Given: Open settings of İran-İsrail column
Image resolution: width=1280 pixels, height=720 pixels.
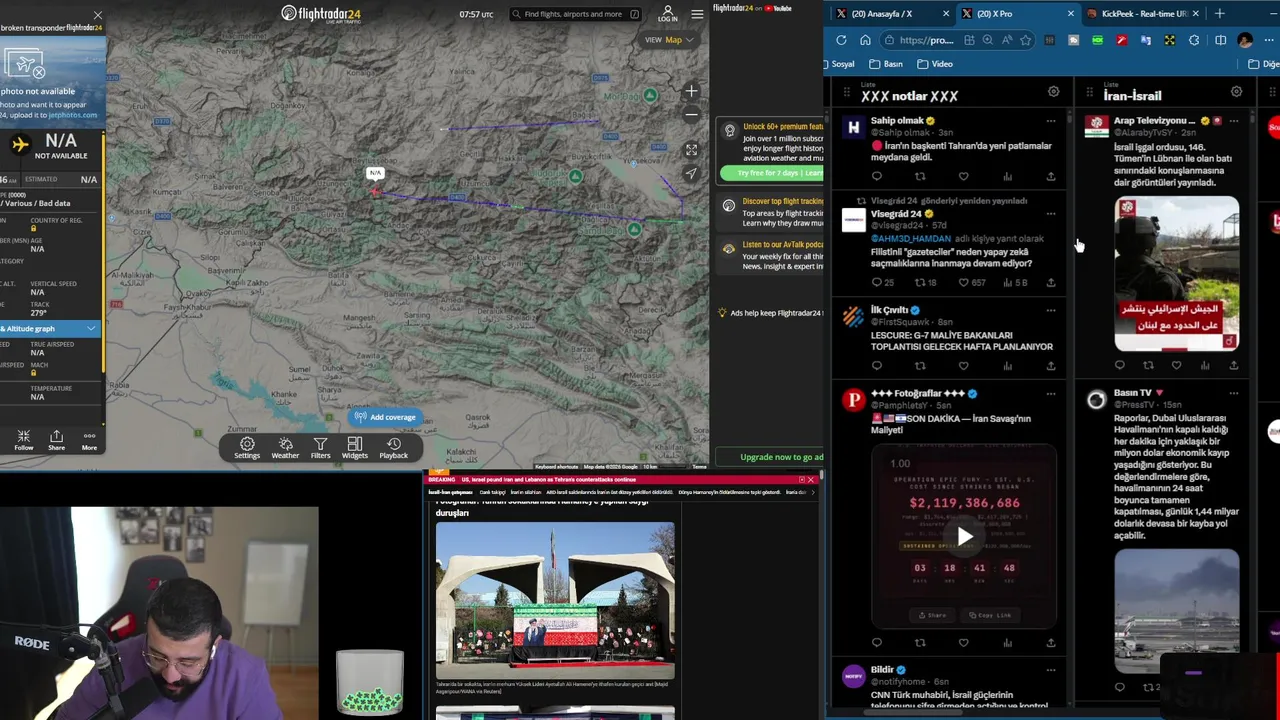Looking at the screenshot, I should (x=1236, y=92).
